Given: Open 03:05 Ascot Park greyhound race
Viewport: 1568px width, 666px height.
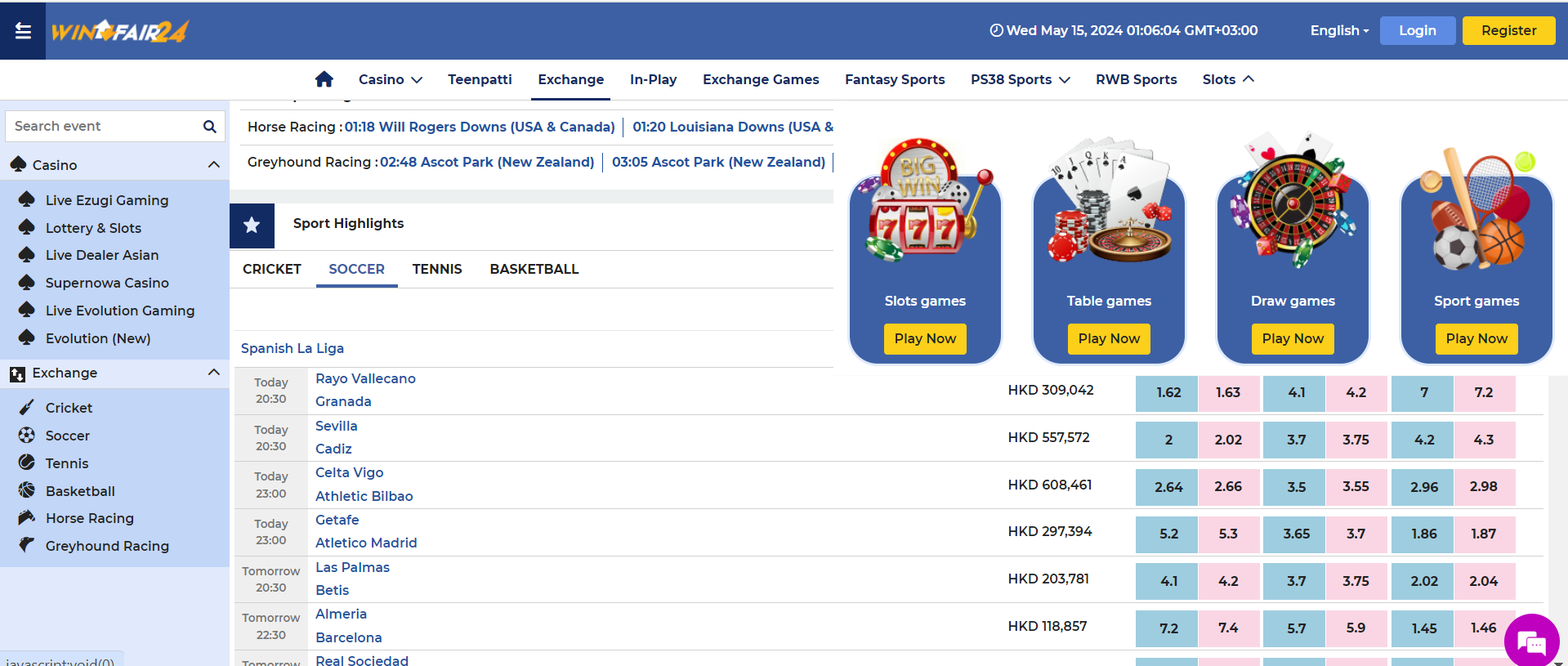Looking at the screenshot, I should tap(718, 162).
